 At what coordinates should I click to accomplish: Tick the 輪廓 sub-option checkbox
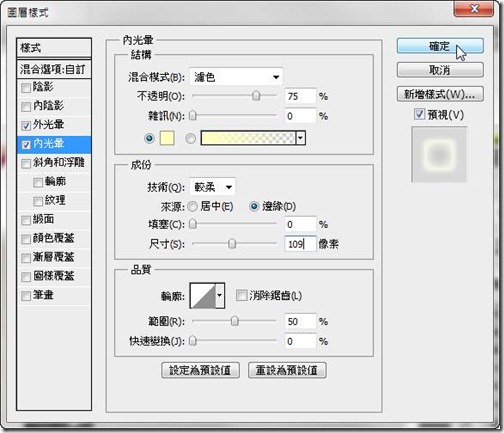coord(38,182)
